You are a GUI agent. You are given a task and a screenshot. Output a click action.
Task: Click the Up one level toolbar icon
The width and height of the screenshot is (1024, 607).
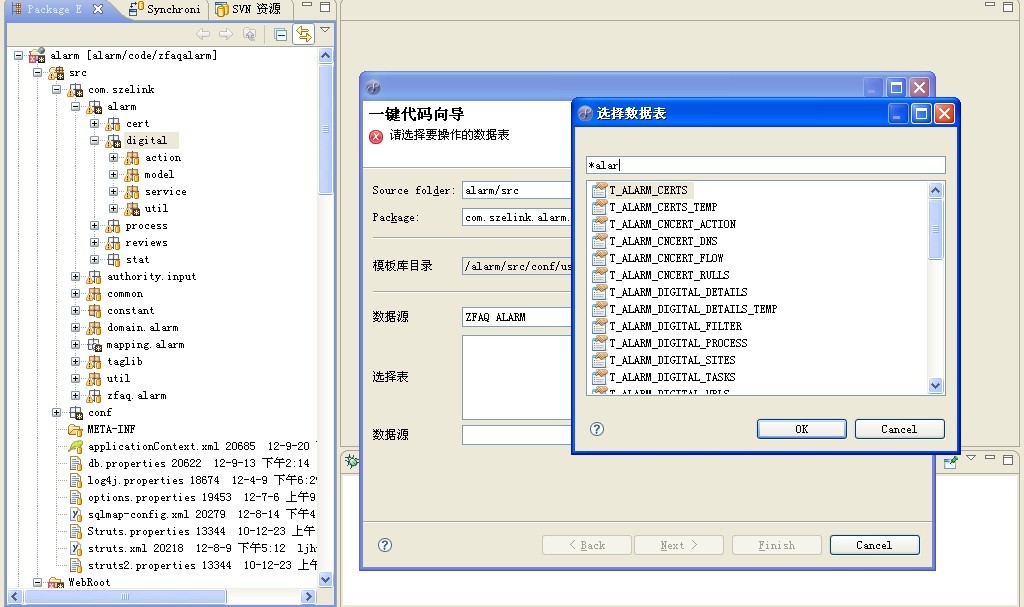[249, 34]
